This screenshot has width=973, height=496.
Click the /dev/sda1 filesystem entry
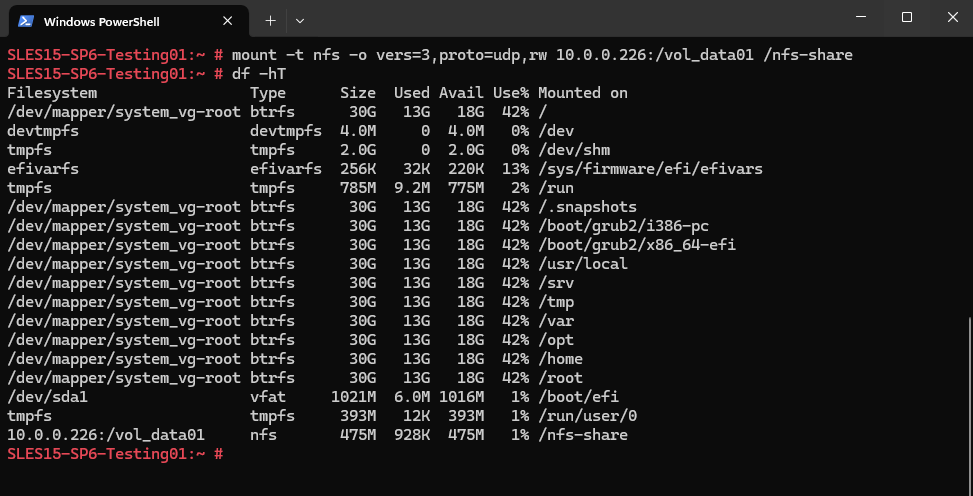coord(47,397)
